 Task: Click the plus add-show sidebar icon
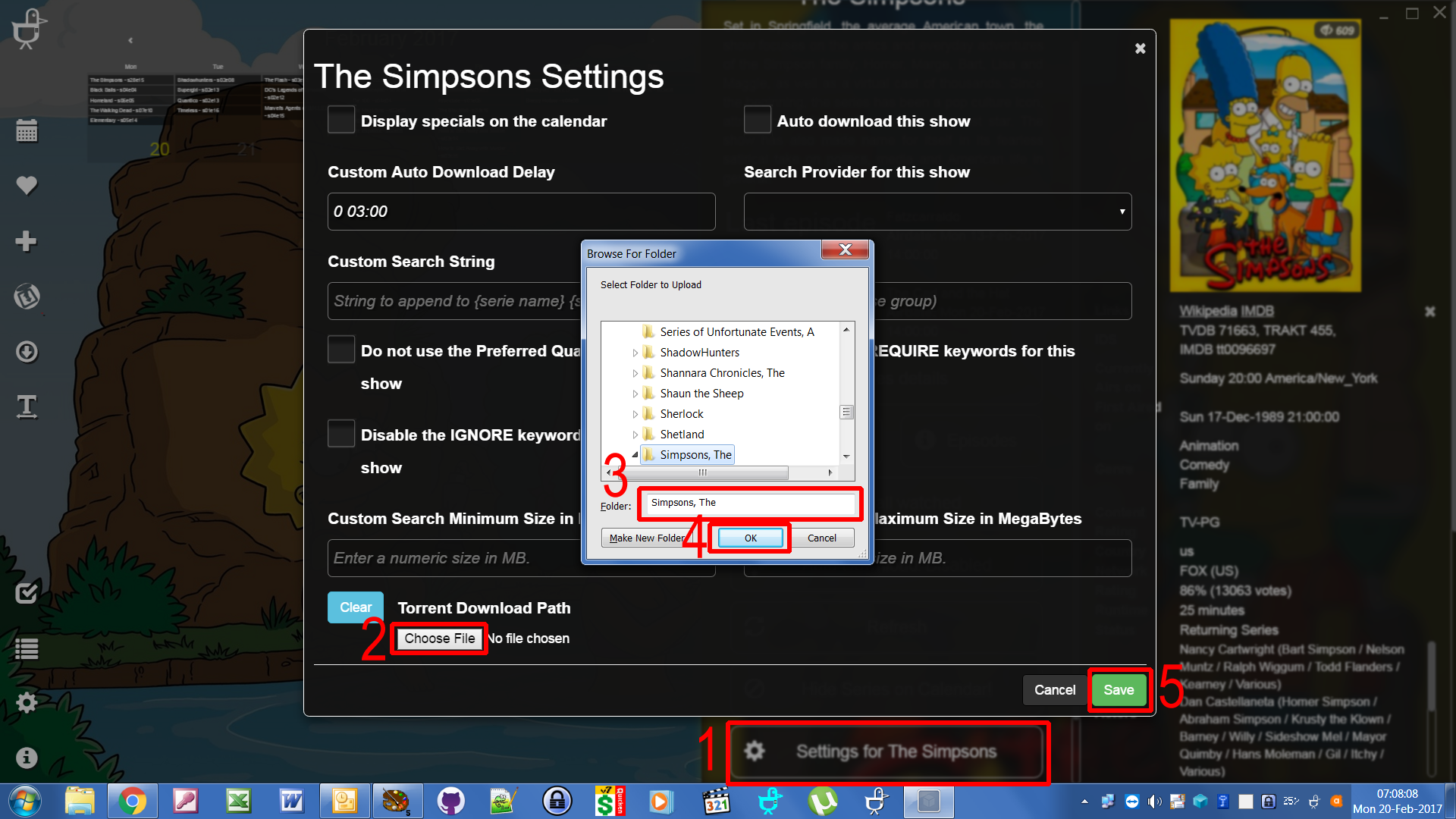coord(27,241)
